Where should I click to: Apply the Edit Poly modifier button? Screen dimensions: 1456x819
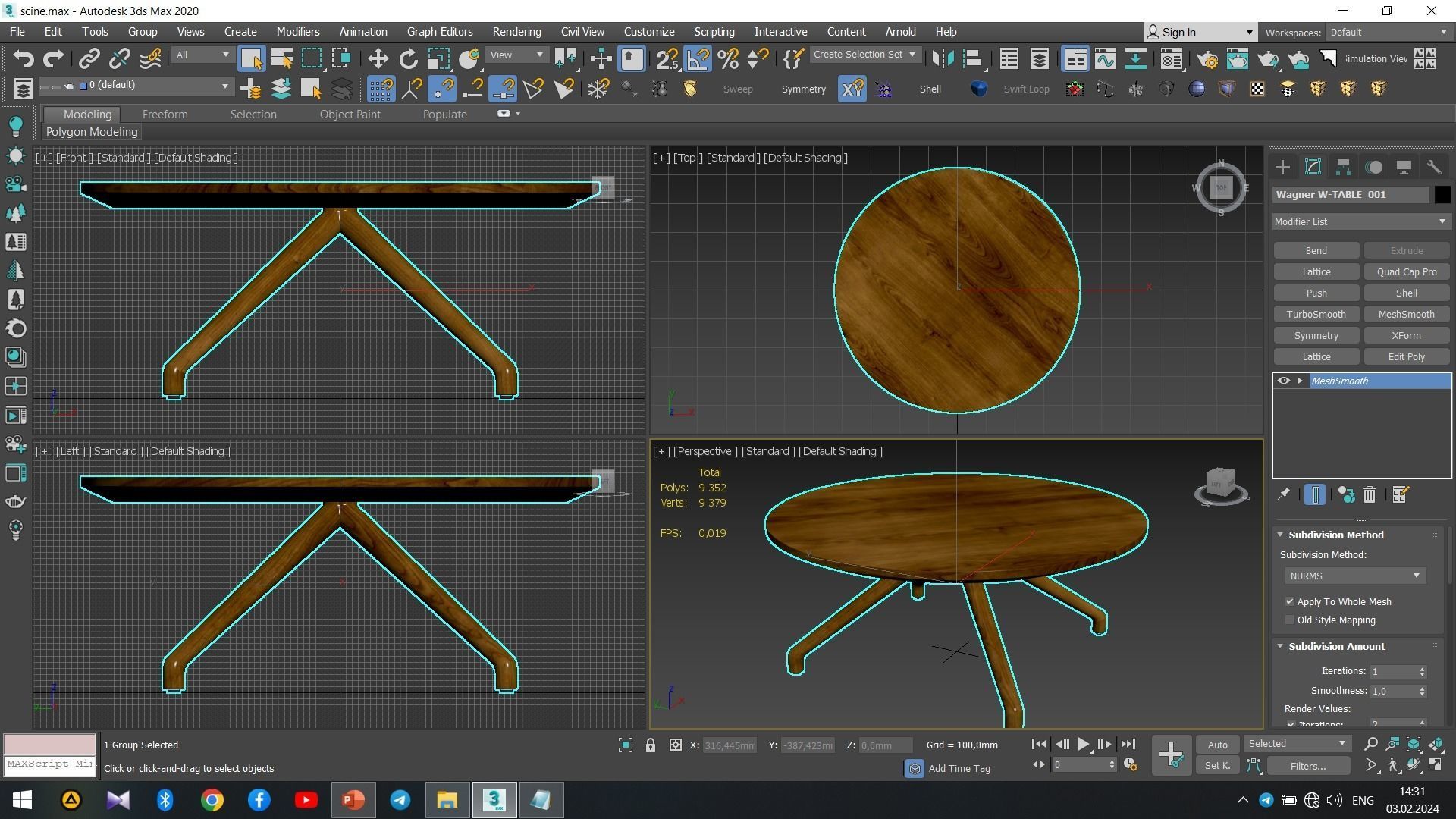point(1406,356)
